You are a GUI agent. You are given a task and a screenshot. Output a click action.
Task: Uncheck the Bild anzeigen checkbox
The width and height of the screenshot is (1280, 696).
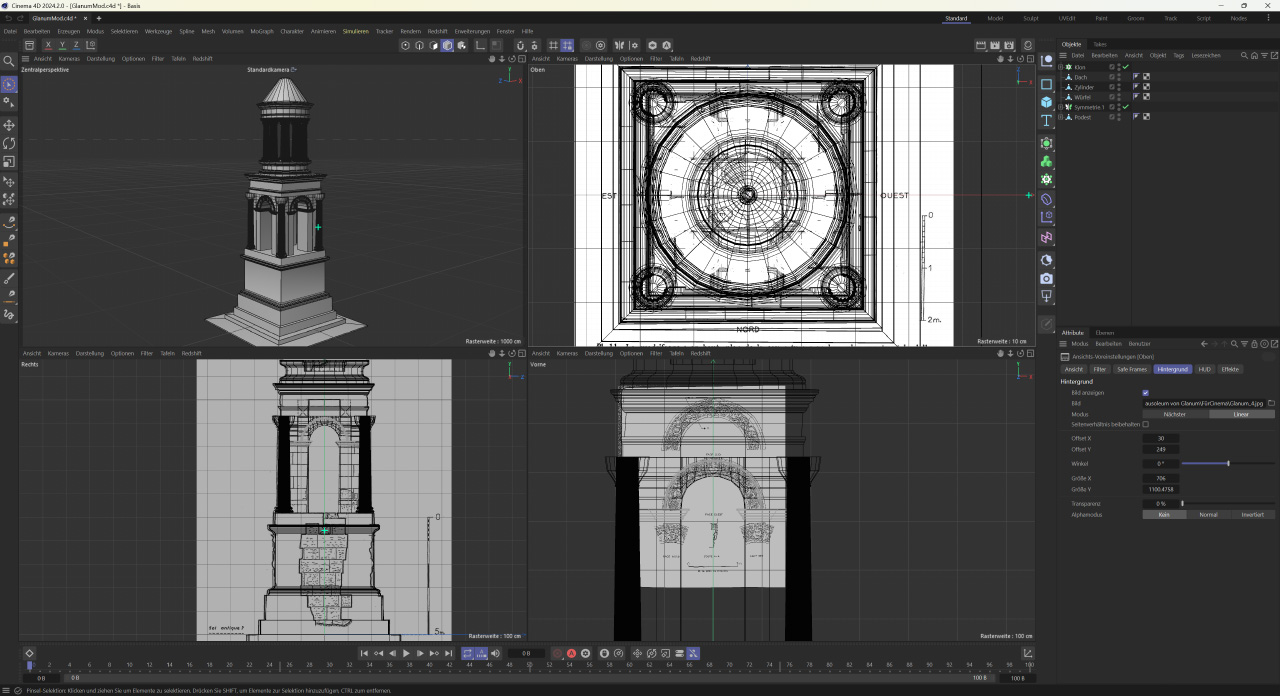tap(1145, 393)
